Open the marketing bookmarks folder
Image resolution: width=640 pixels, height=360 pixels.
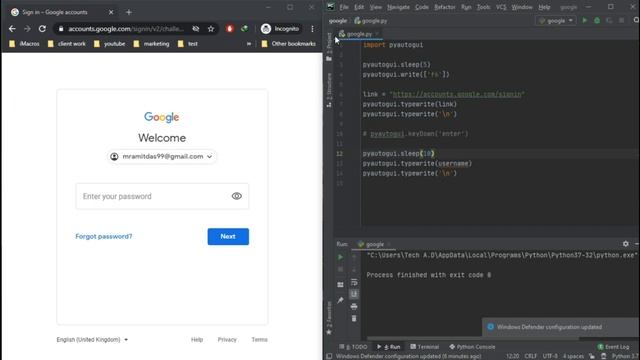coord(151,44)
